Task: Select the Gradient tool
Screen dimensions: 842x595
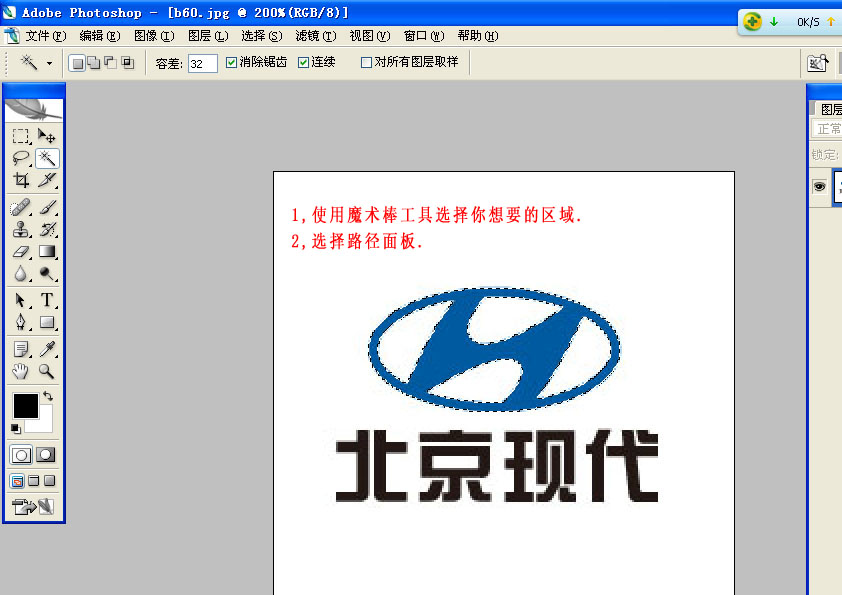Action: [x=47, y=251]
